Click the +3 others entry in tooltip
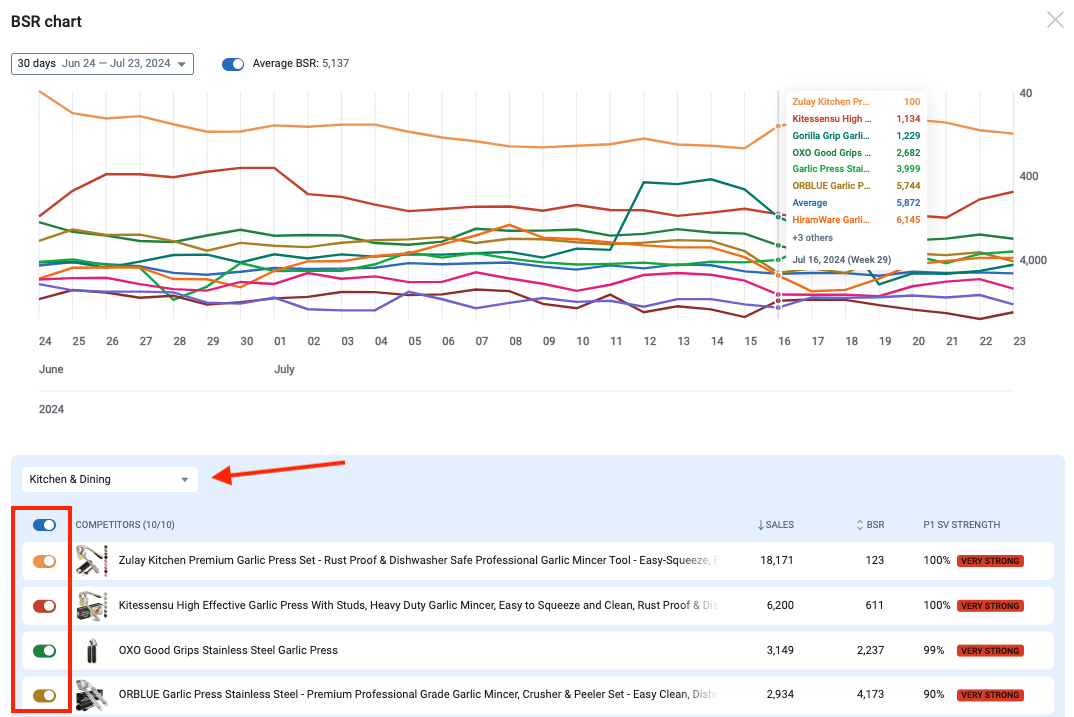 (x=812, y=238)
